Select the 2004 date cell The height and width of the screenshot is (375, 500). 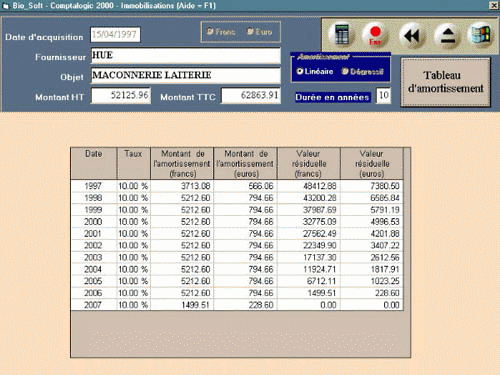click(94, 269)
